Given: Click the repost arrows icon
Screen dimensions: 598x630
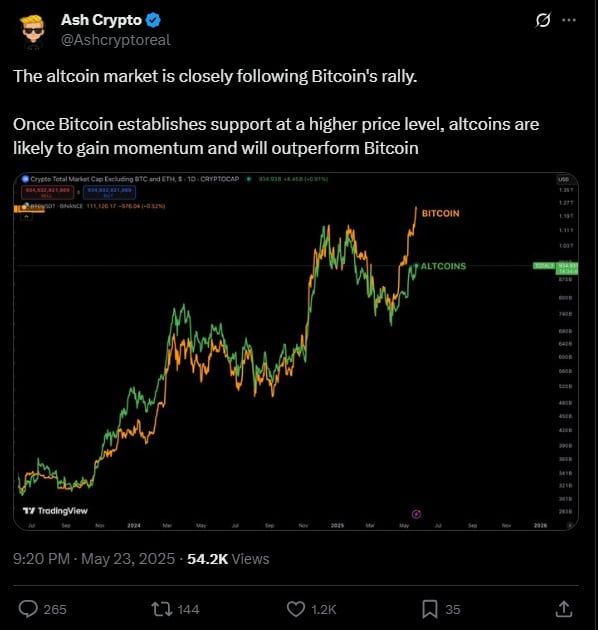Looking at the screenshot, I should pyautogui.click(x=162, y=609).
